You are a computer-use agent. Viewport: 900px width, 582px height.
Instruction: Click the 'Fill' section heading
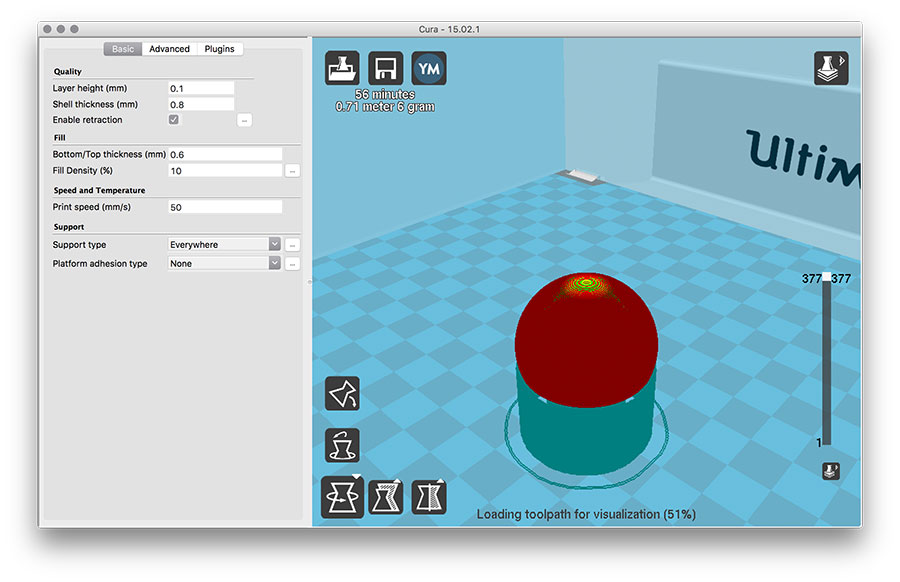[x=60, y=138]
